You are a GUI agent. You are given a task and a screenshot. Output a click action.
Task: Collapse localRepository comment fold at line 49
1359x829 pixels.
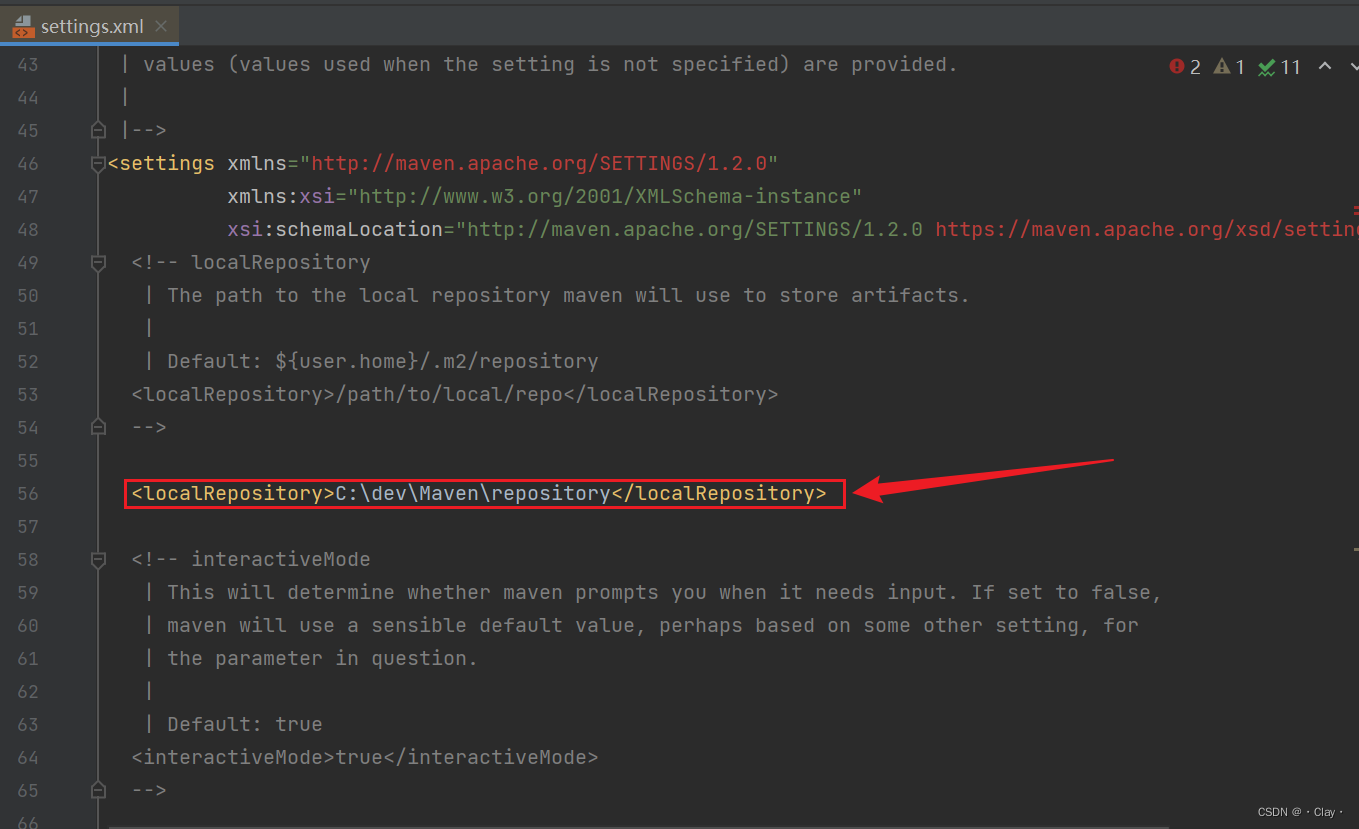(98, 262)
